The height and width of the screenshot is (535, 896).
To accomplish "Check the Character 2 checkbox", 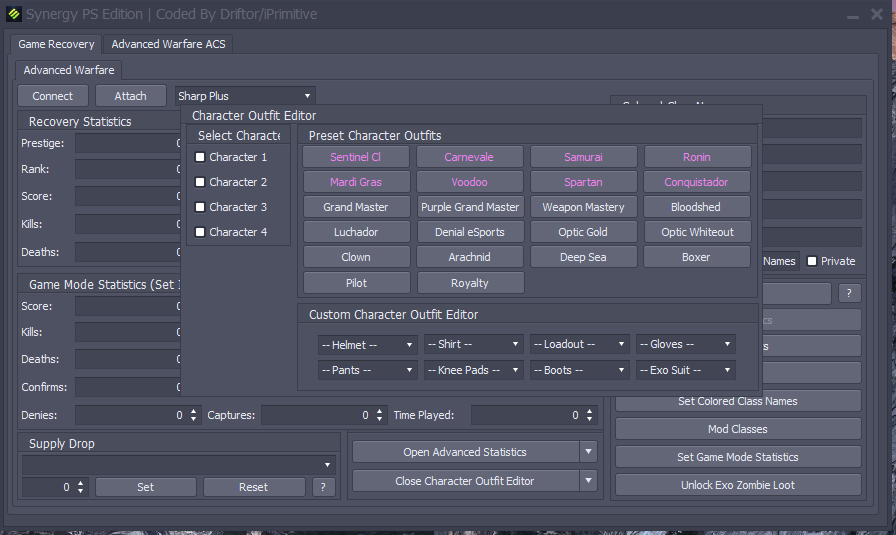I will [x=200, y=182].
